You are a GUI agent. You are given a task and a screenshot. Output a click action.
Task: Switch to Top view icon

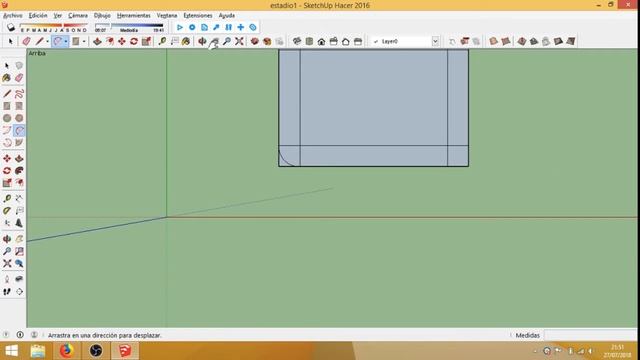(x=309, y=41)
